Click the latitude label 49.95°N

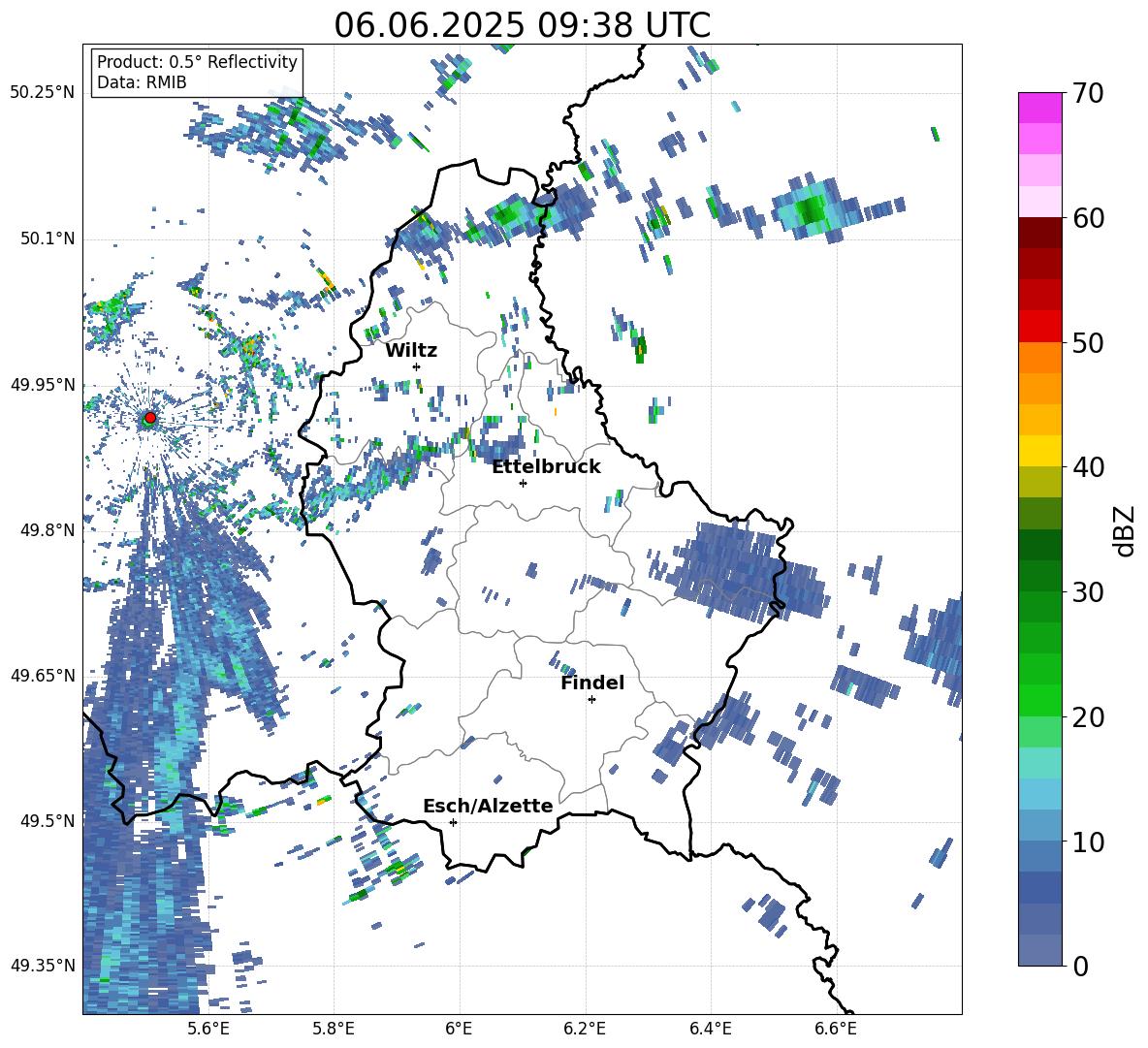click(43, 385)
